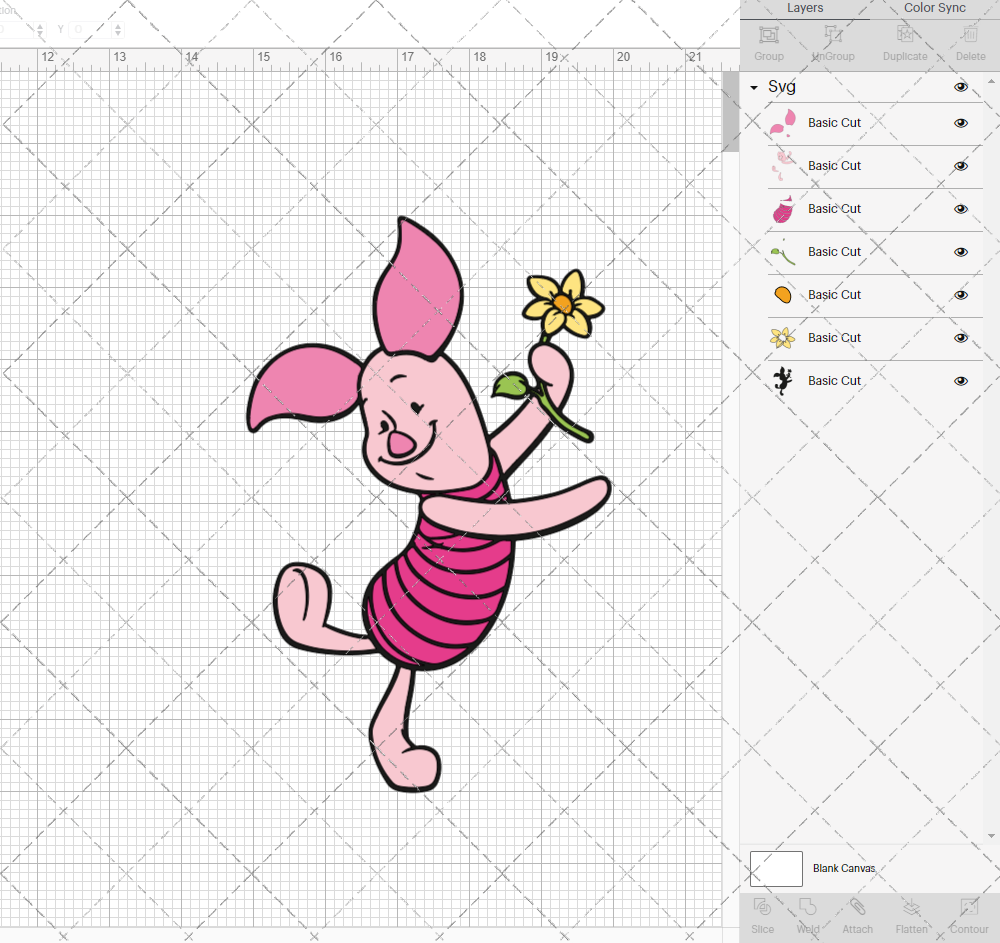This screenshot has width=1000, height=943.
Task: Select the black silhouette layer thumbnail
Action: 783,381
